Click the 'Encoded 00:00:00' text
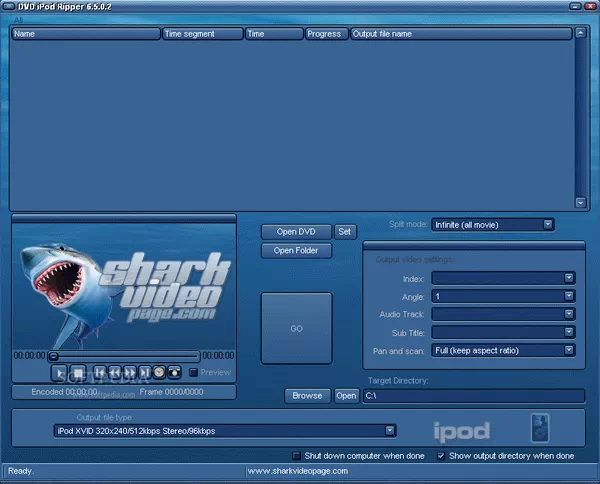Viewport: 600px width, 484px height. 64,392
